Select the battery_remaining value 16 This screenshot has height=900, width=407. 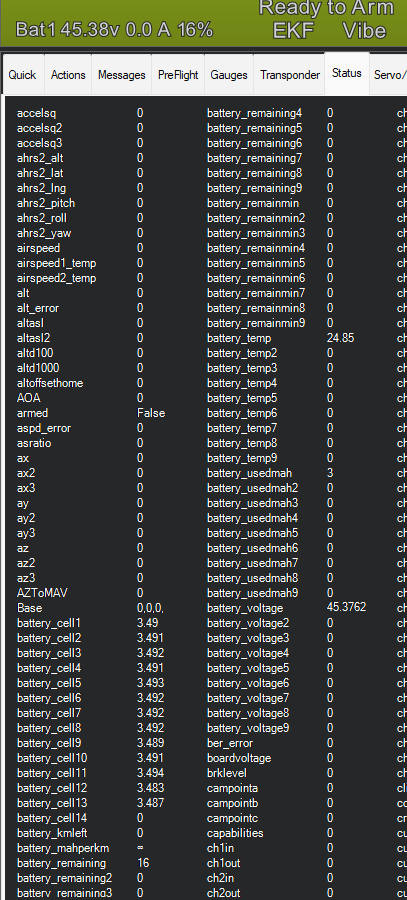coord(143,863)
